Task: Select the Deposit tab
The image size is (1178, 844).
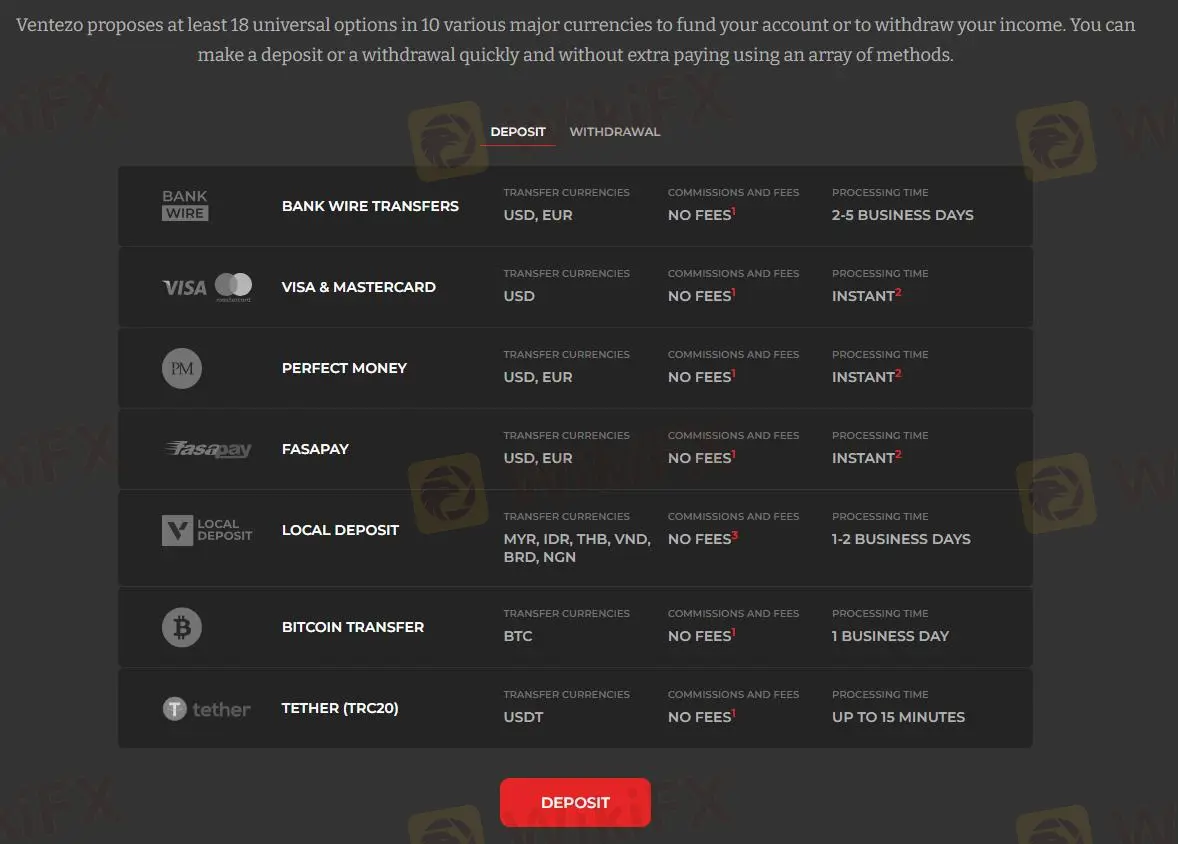Action: click(518, 132)
